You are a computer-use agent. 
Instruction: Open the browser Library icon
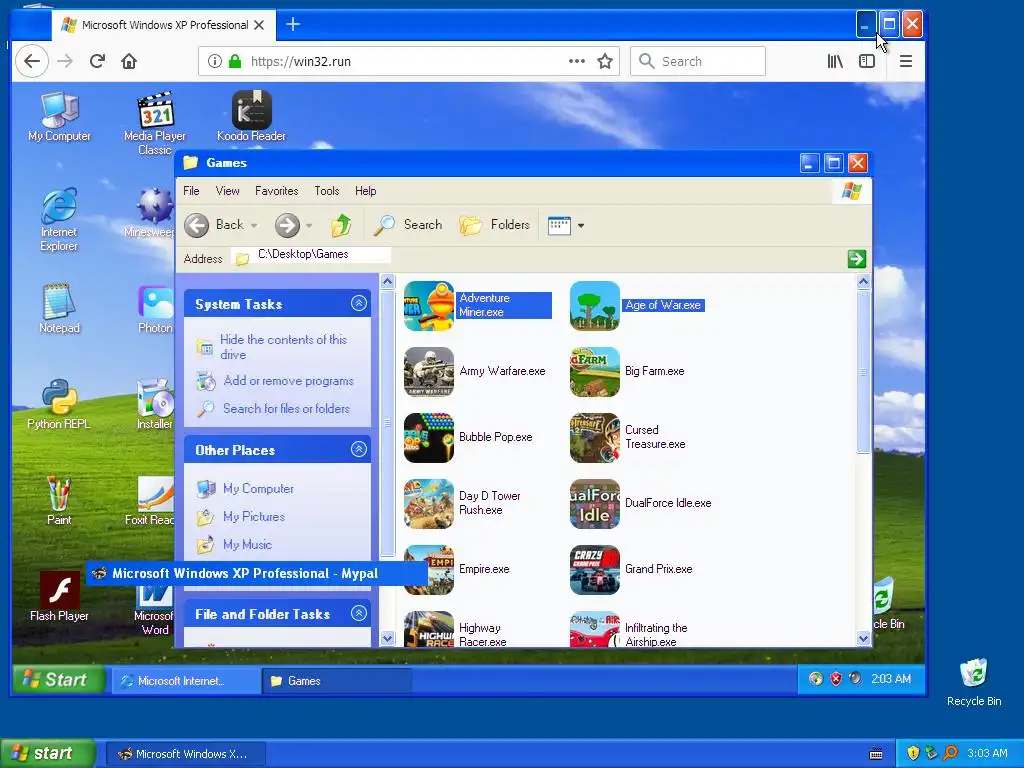(835, 61)
